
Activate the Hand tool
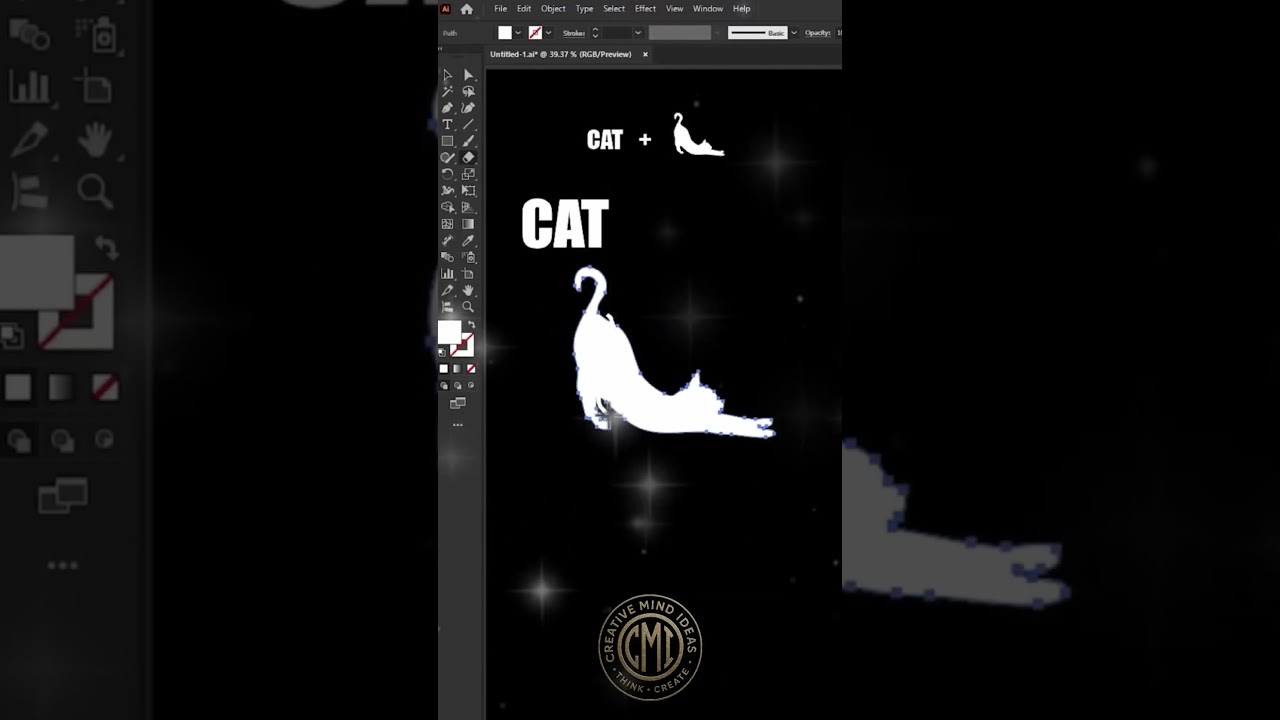coord(468,290)
